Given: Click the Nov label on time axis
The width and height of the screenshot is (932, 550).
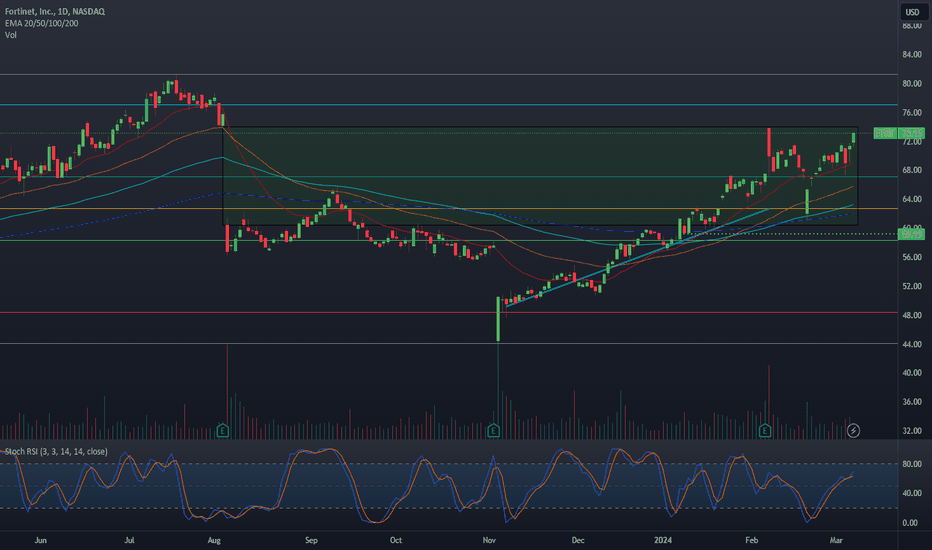Looking at the screenshot, I should [x=489, y=540].
